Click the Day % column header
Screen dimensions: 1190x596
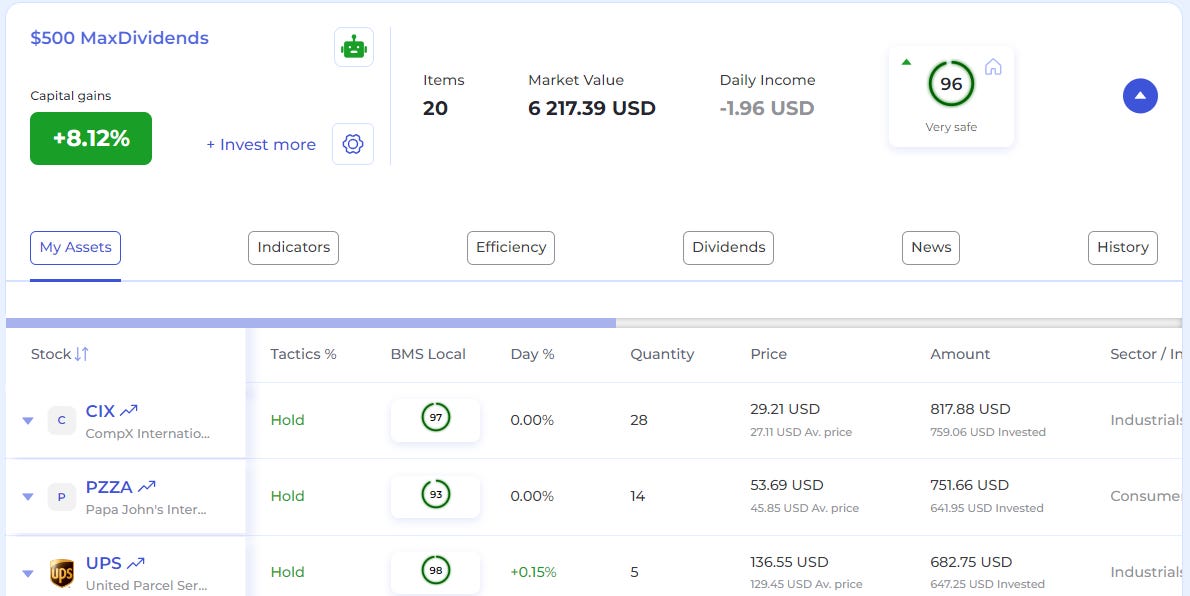click(x=533, y=354)
